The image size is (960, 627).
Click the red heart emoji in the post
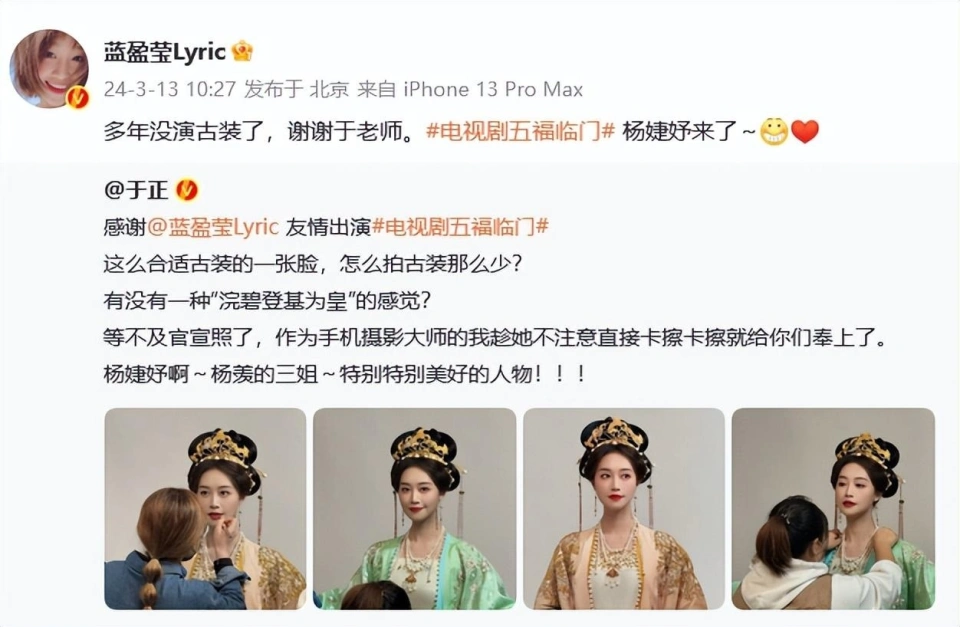click(x=804, y=132)
